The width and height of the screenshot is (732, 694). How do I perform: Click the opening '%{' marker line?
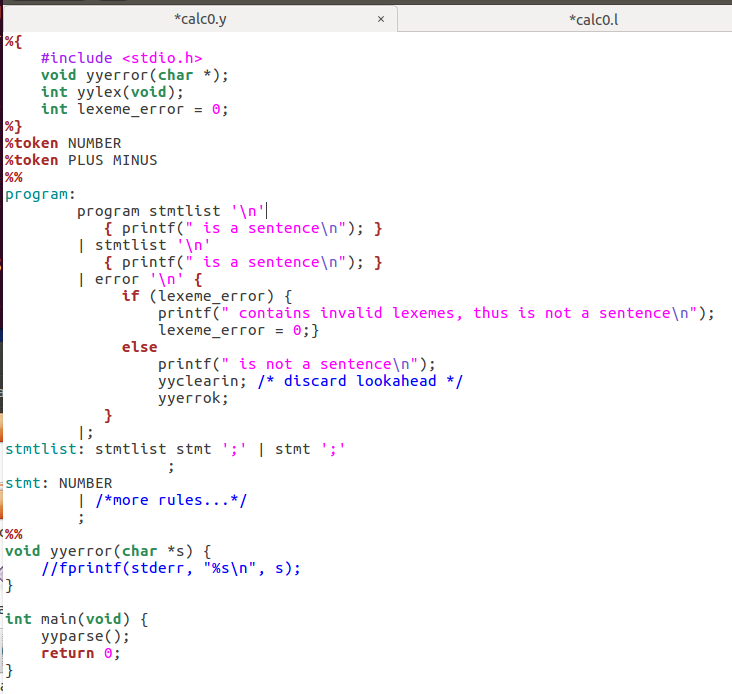(x=14, y=42)
